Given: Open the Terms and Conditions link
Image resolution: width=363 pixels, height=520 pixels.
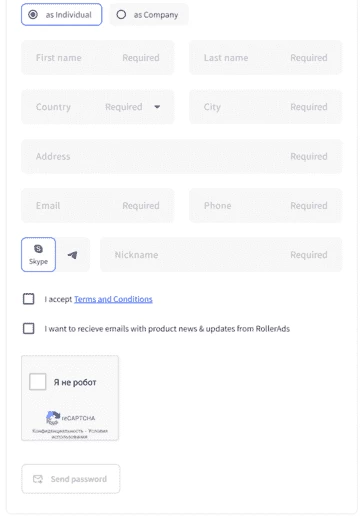Looking at the screenshot, I should 113,299.
